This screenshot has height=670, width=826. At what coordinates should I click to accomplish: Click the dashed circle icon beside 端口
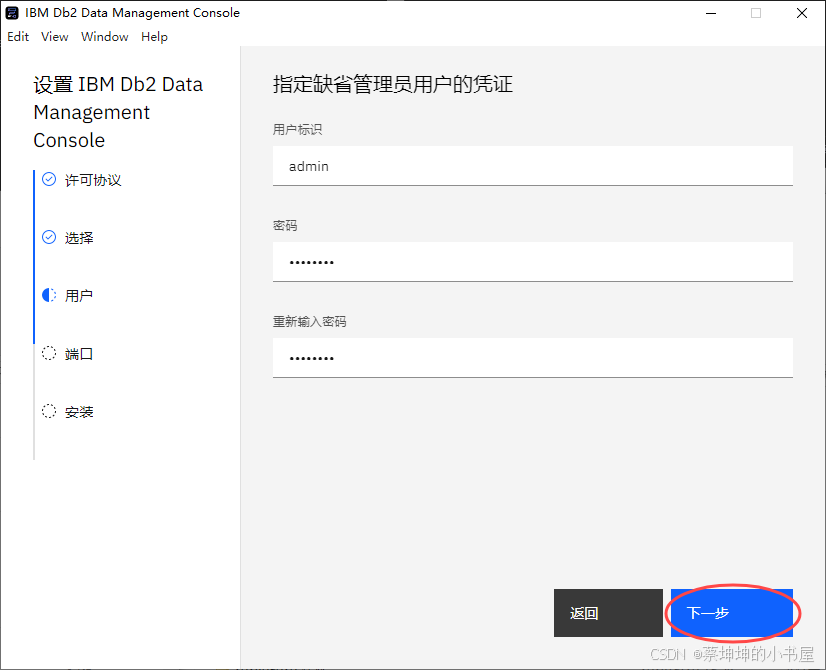tap(49, 353)
